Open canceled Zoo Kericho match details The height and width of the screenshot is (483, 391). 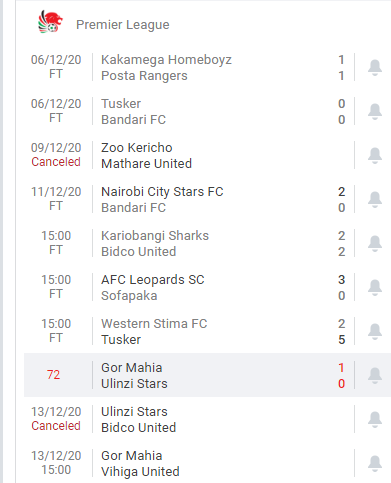(189, 155)
